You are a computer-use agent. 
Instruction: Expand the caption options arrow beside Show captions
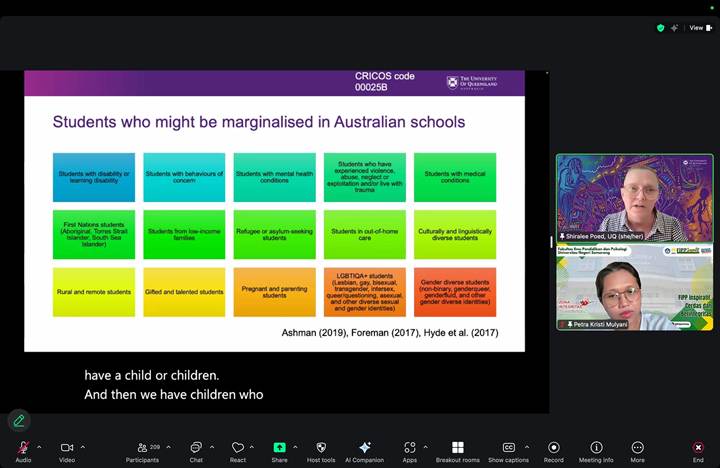pyautogui.click(x=526, y=447)
